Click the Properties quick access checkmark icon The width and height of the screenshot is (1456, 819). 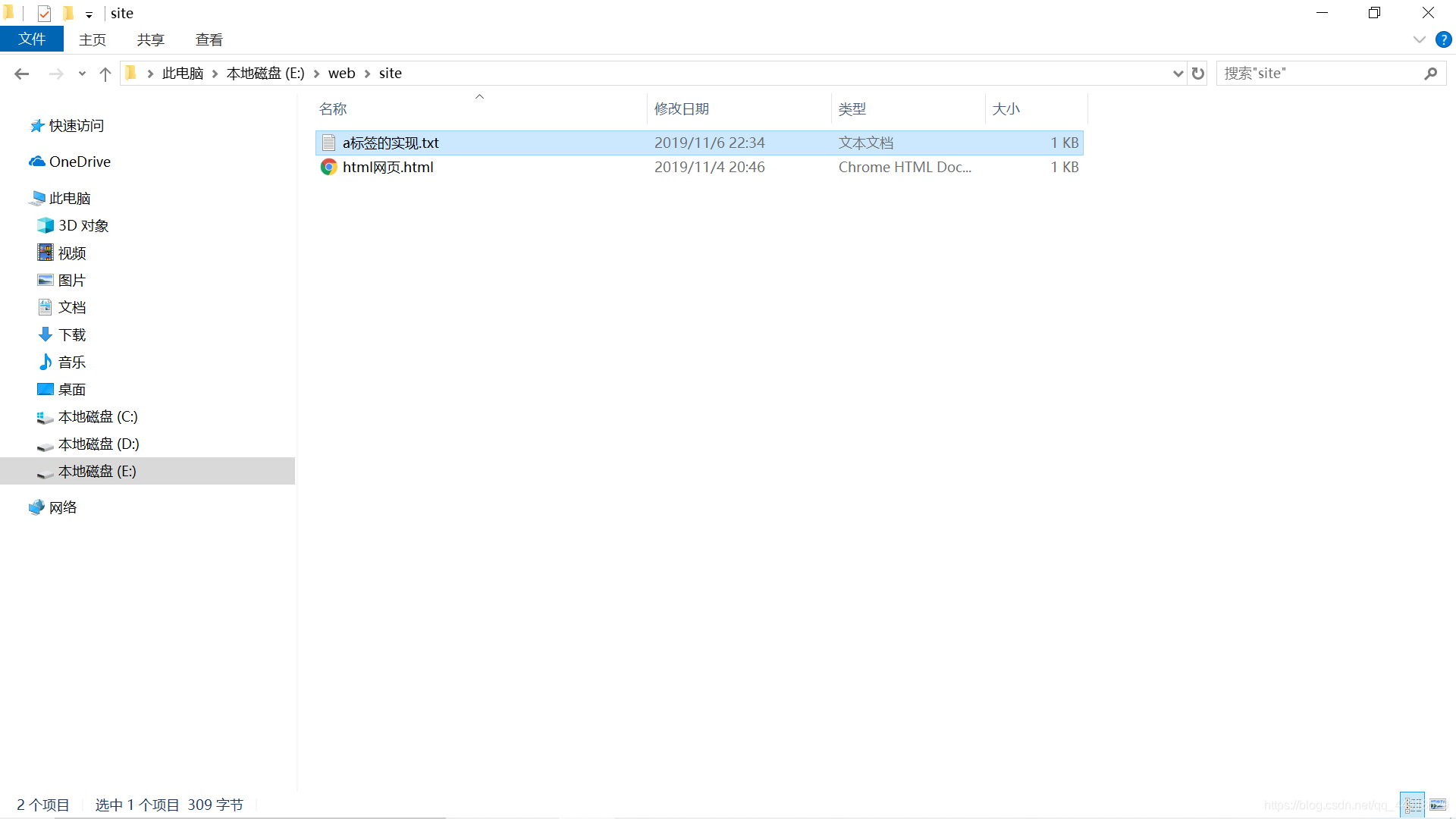(x=44, y=14)
